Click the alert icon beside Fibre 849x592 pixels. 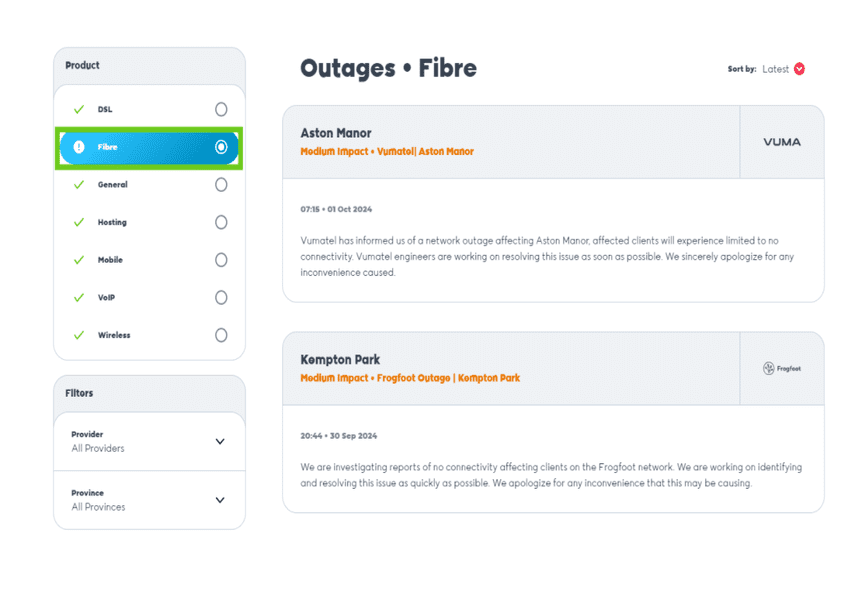[79, 147]
